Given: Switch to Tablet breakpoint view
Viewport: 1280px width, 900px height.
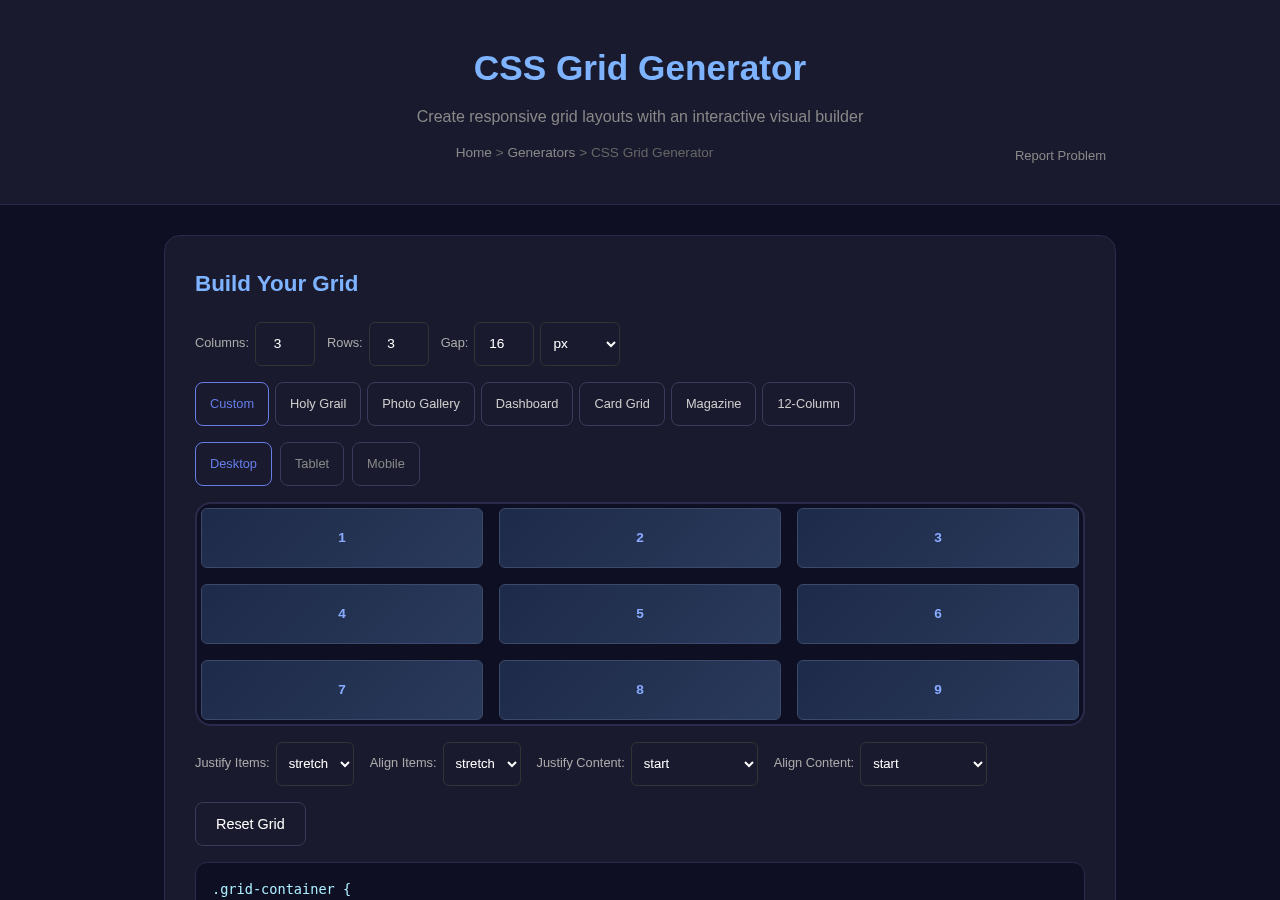Looking at the screenshot, I should tap(312, 464).
